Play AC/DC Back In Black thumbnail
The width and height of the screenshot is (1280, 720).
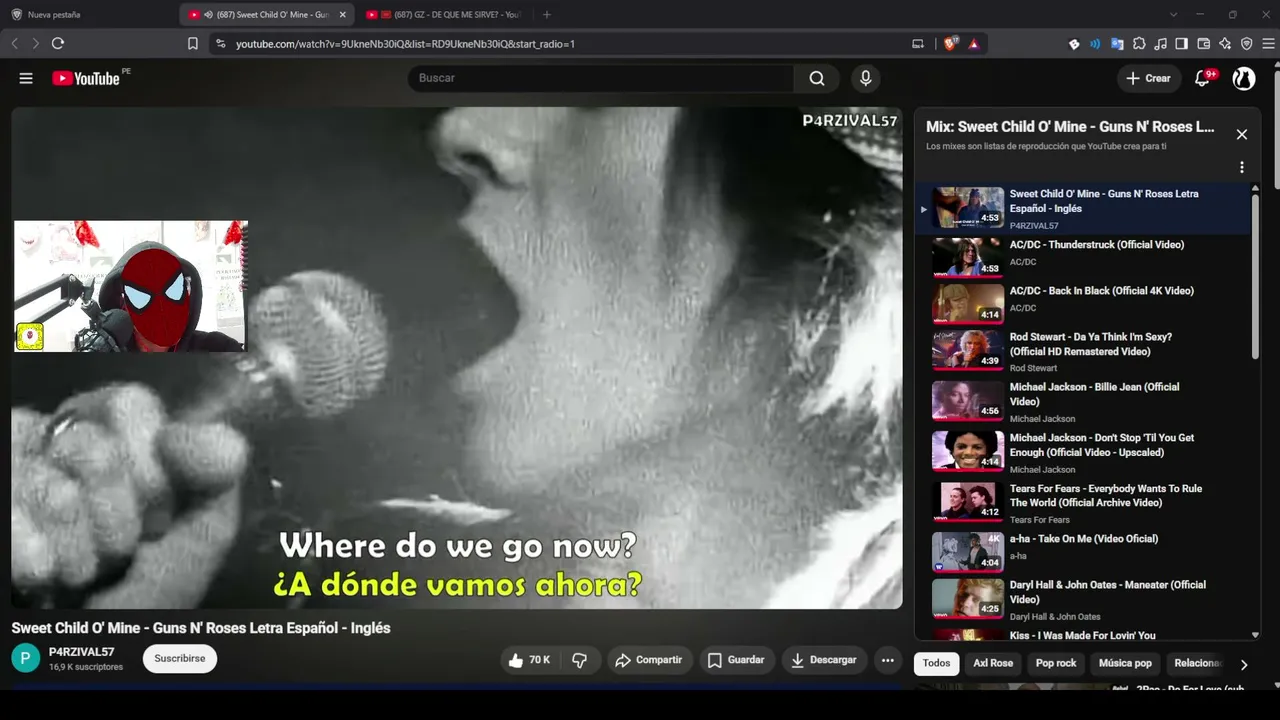point(968,304)
